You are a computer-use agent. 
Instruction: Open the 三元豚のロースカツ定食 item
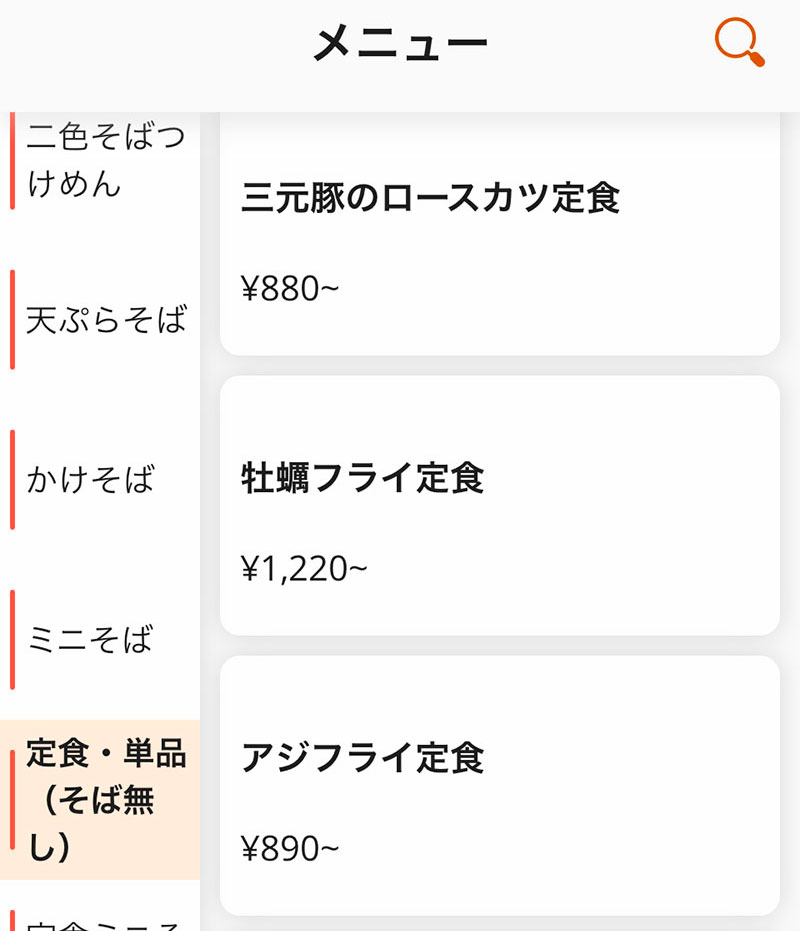431,198
